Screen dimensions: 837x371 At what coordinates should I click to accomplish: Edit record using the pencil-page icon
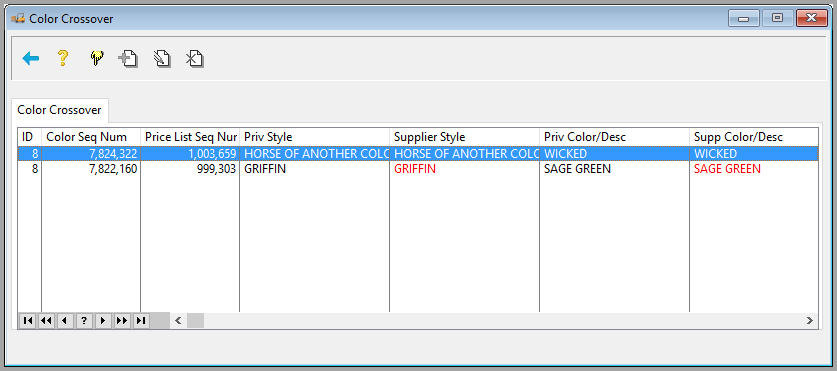coord(162,58)
